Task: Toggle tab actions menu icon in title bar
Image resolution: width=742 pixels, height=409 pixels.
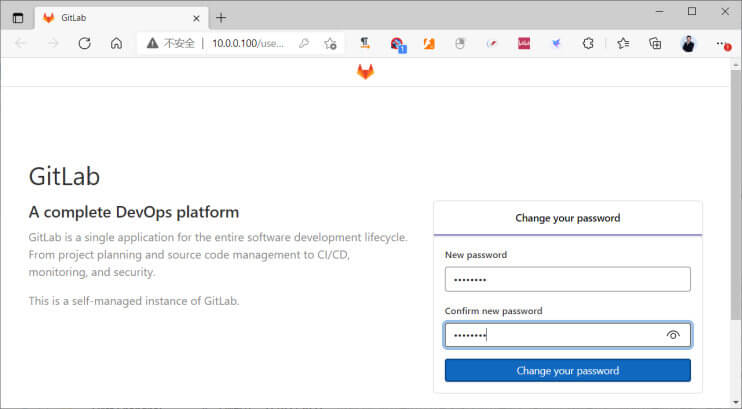Action: tap(18, 18)
